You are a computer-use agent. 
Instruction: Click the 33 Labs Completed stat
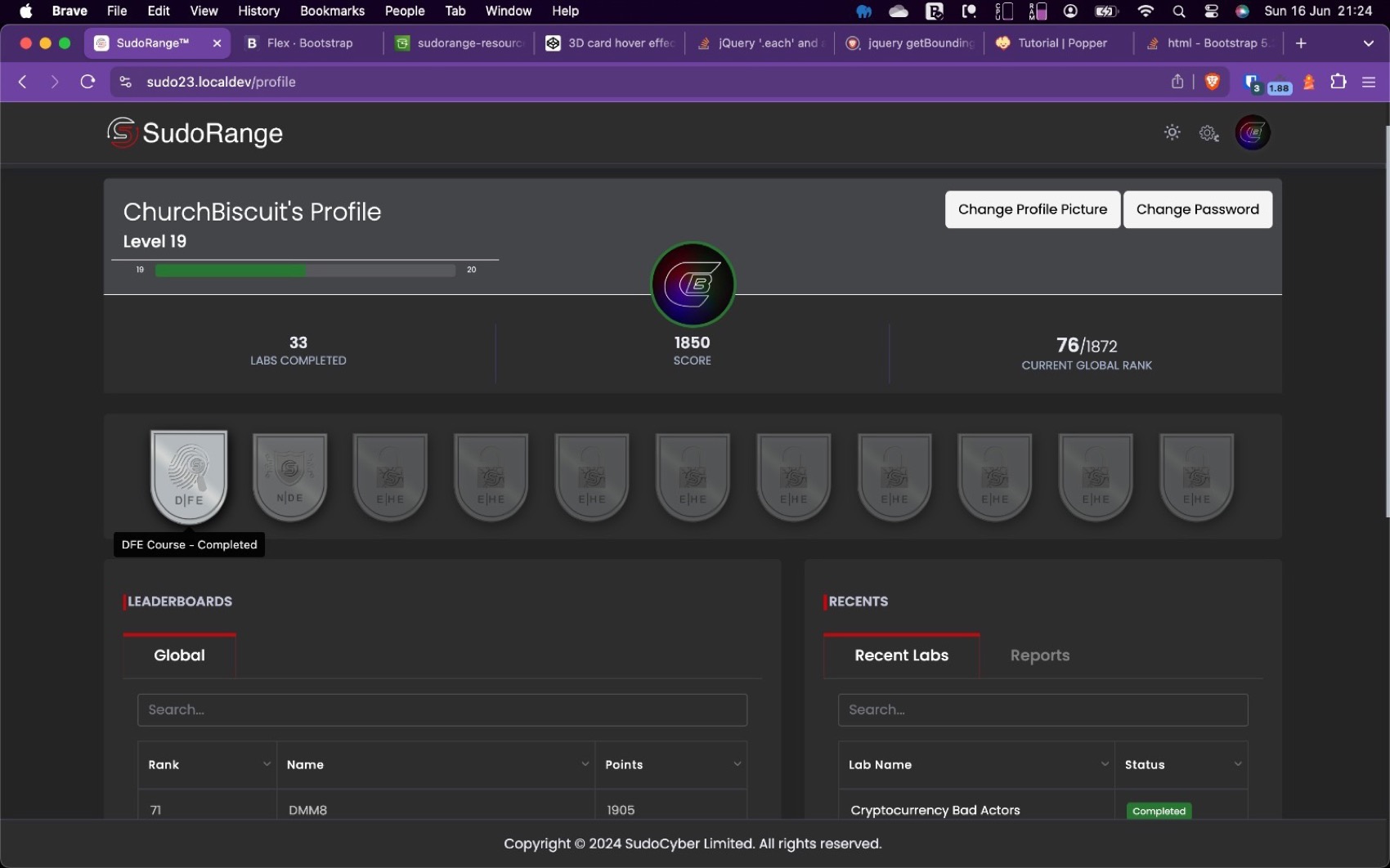point(298,350)
